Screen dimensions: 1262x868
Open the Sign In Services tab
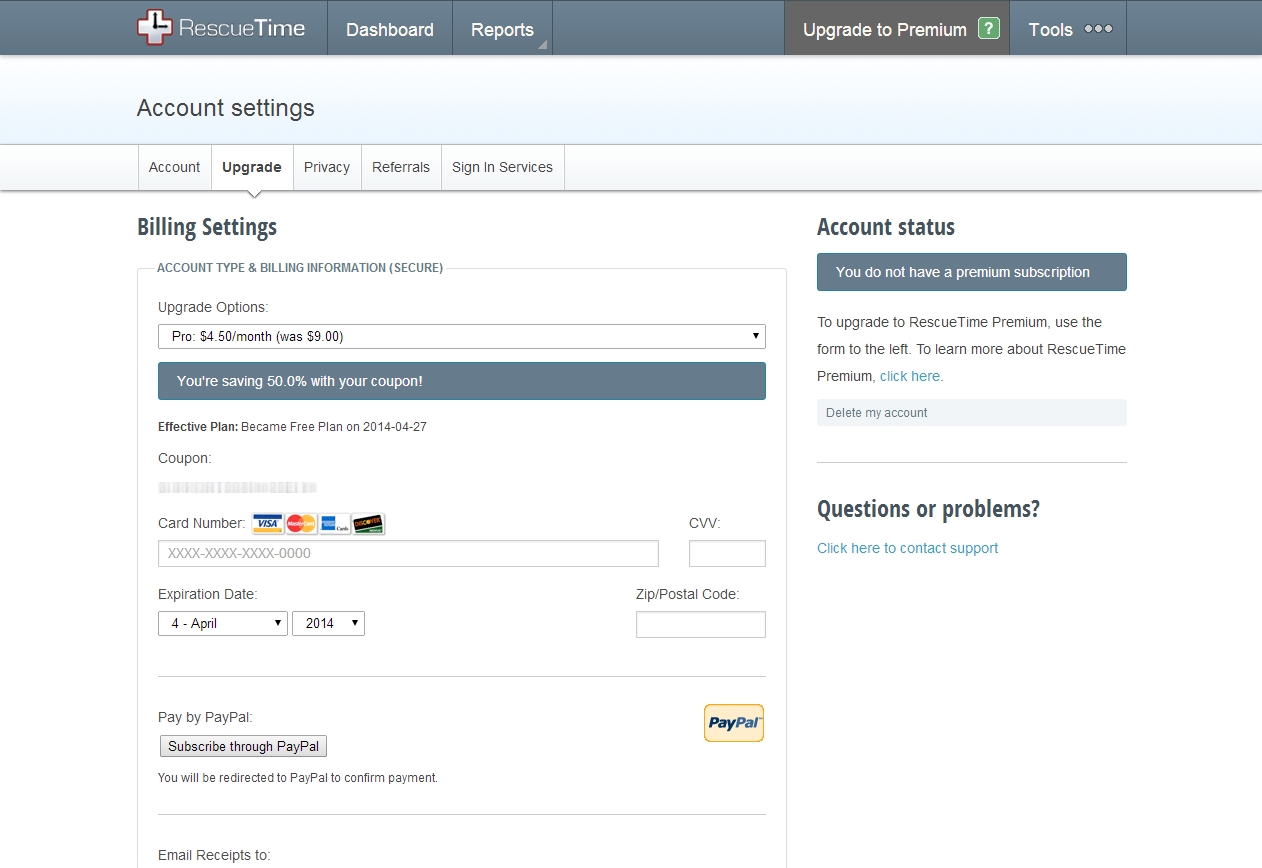point(502,167)
